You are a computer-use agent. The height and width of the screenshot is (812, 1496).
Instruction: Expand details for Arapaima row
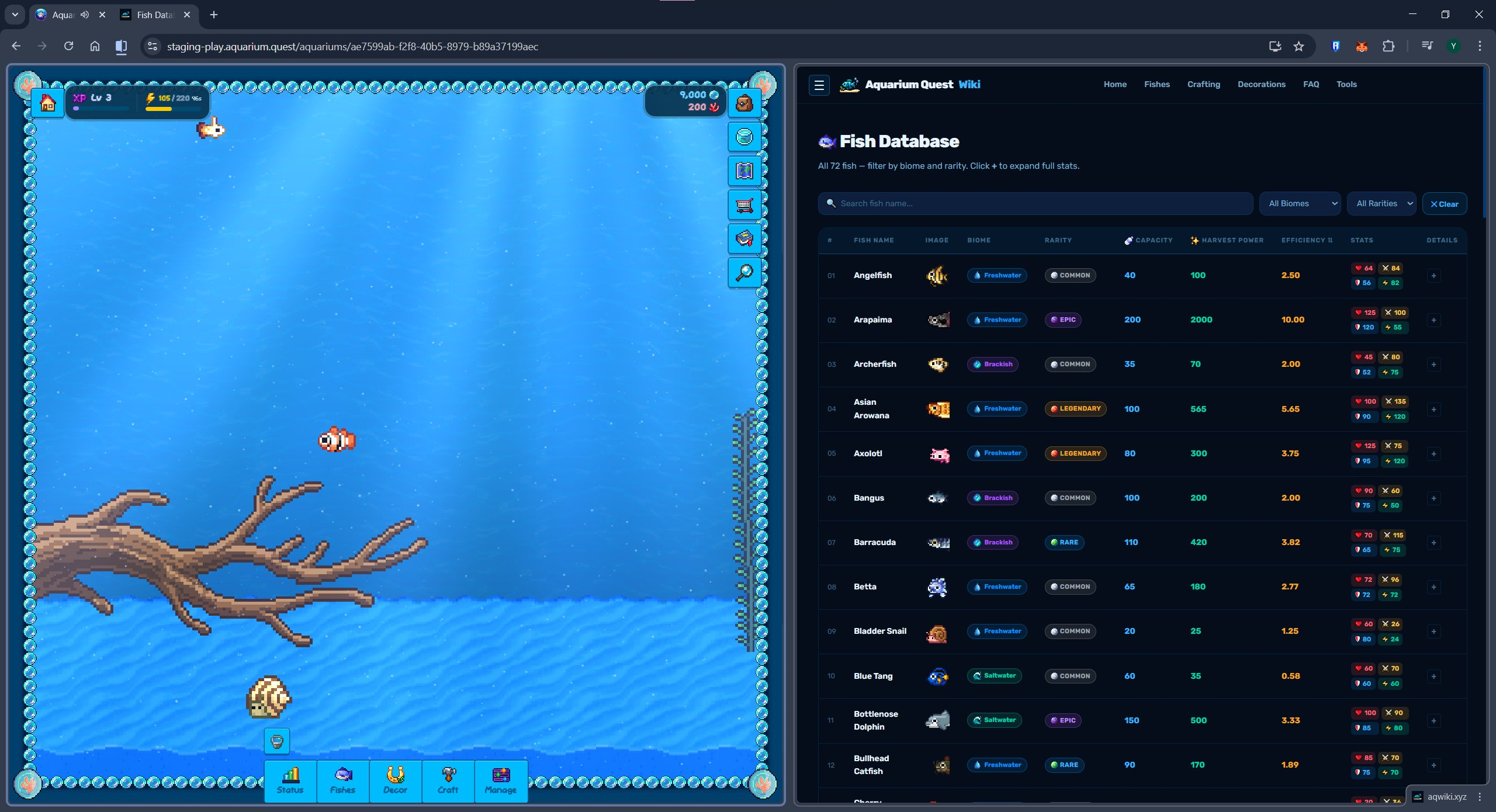click(x=1433, y=320)
